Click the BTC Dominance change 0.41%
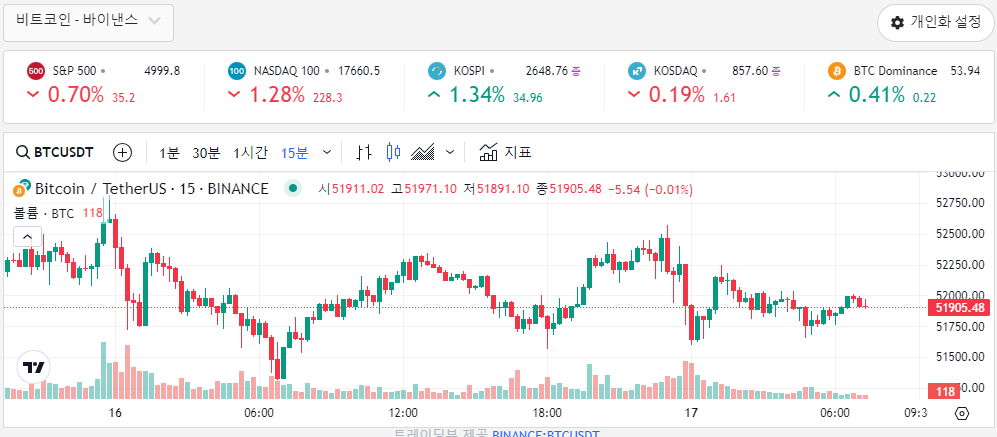 coord(876,95)
